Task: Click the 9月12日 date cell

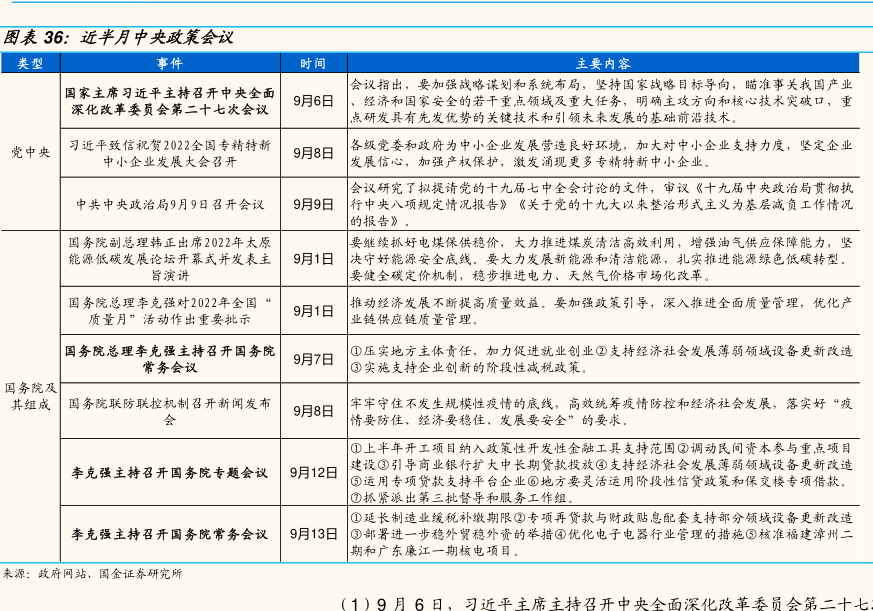Action: click(313, 473)
